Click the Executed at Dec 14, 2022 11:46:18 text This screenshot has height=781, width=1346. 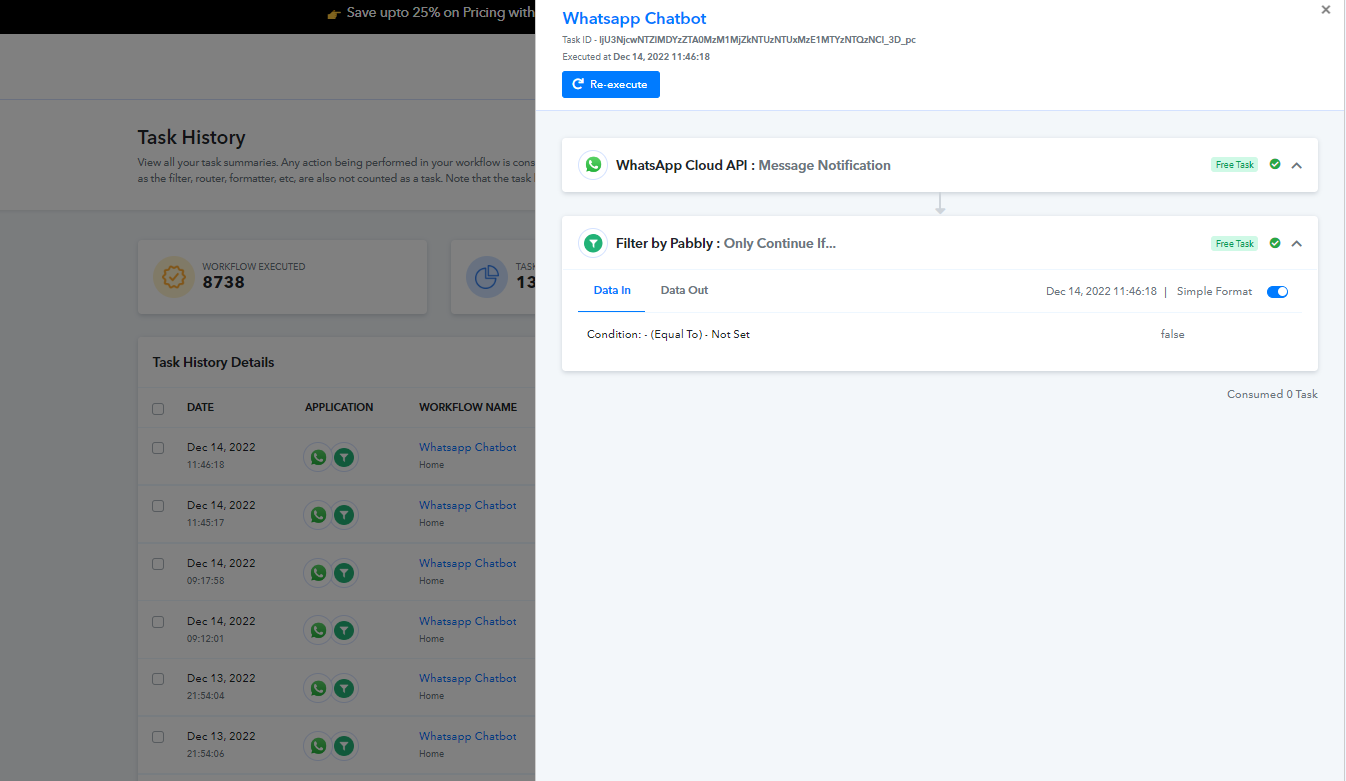coord(636,57)
